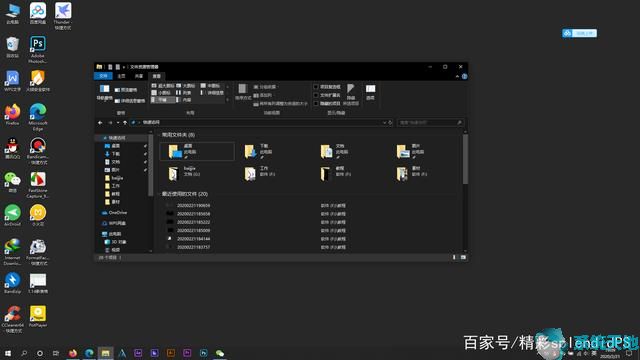Screen dimensions: 640x360
Task: Click the blue upload widget on desktop
Action: pos(579,33)
